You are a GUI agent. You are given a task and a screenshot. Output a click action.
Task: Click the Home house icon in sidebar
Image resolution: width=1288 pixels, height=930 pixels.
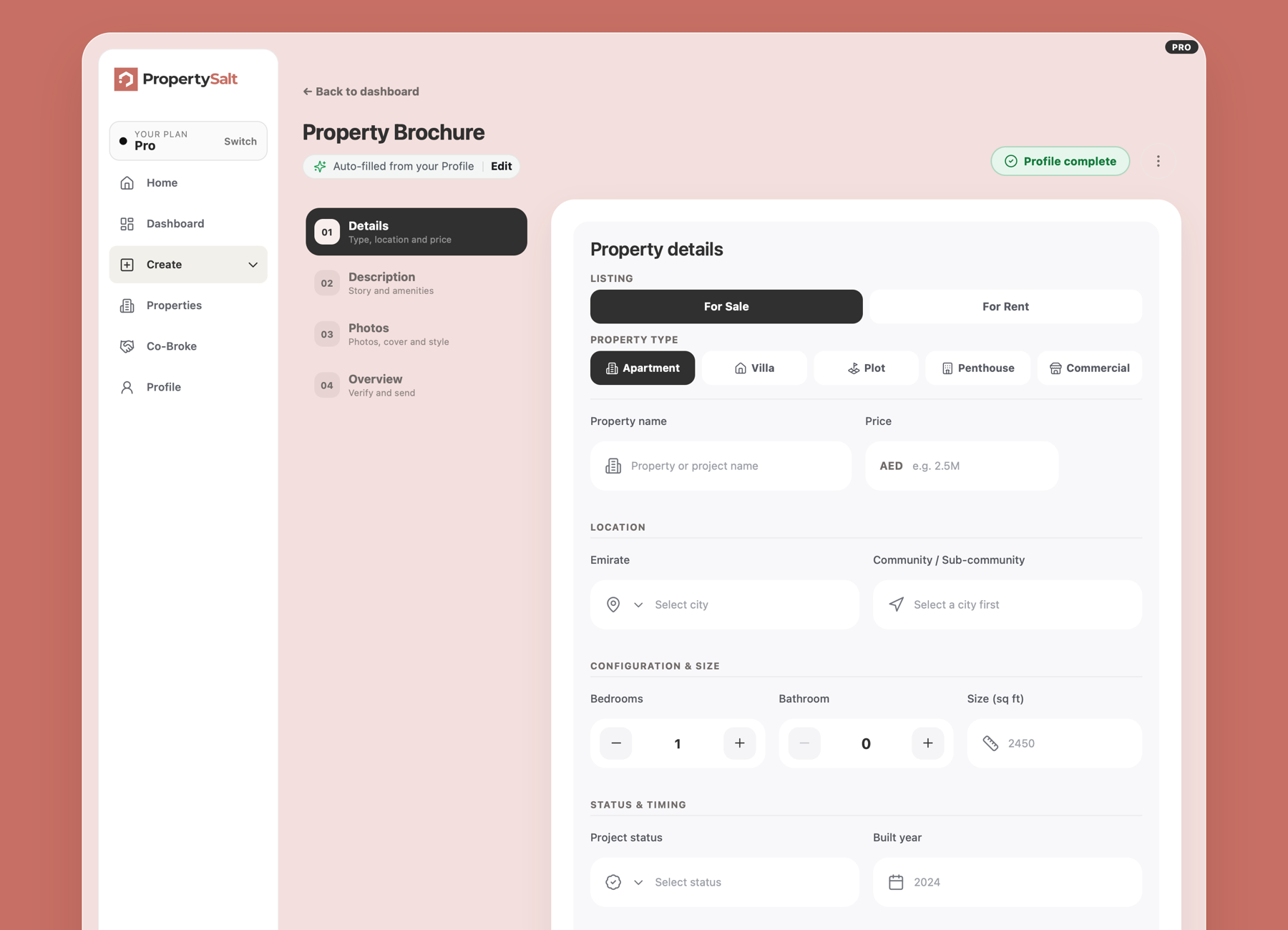point(127,183)
